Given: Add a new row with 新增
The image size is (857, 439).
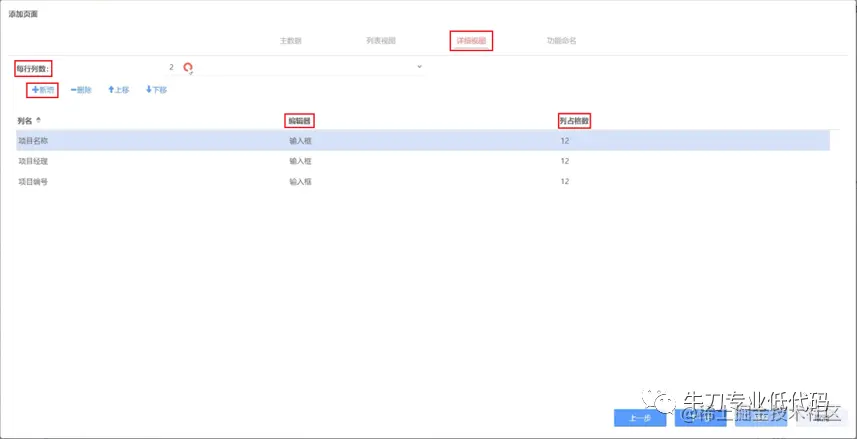Looking at the screenshot, I should pyautogui.click(x=43, y=90).
